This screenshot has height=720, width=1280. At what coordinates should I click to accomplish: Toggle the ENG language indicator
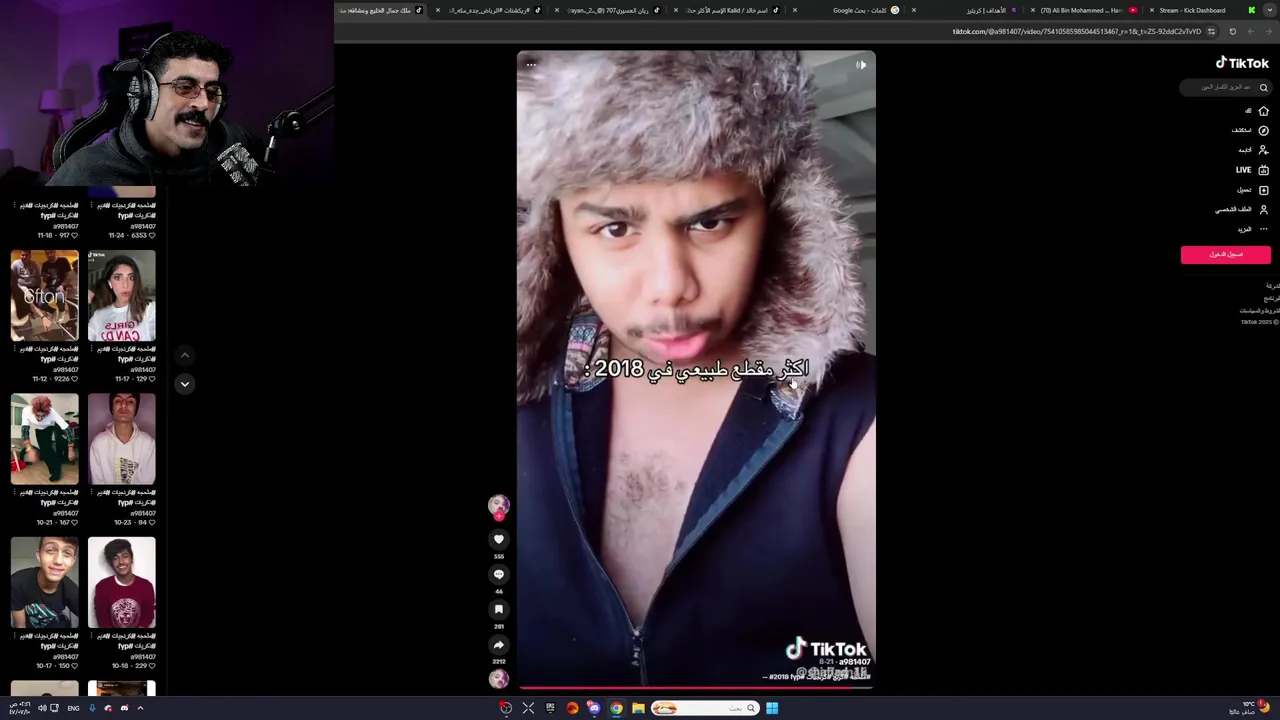pos(73,708)
